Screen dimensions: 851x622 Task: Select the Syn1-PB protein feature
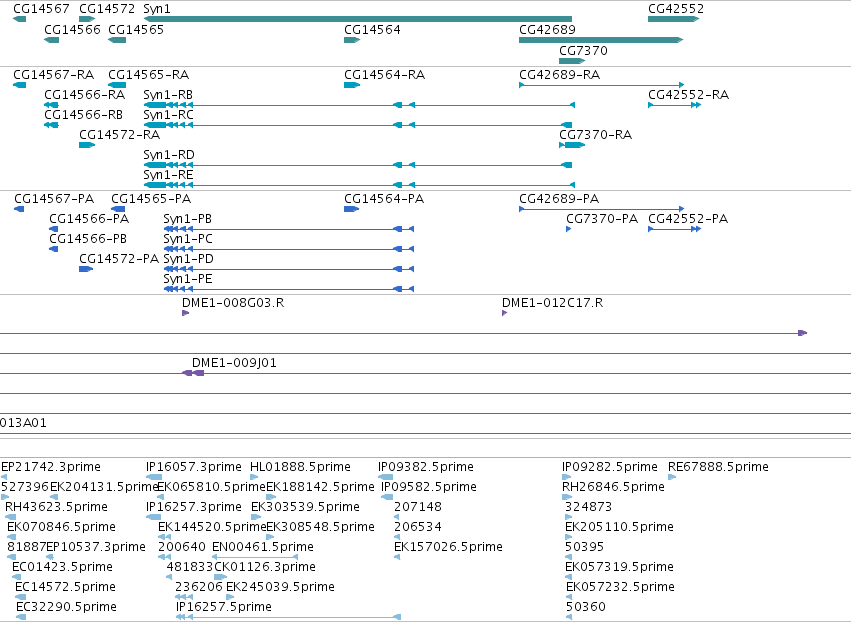[289, 229]
